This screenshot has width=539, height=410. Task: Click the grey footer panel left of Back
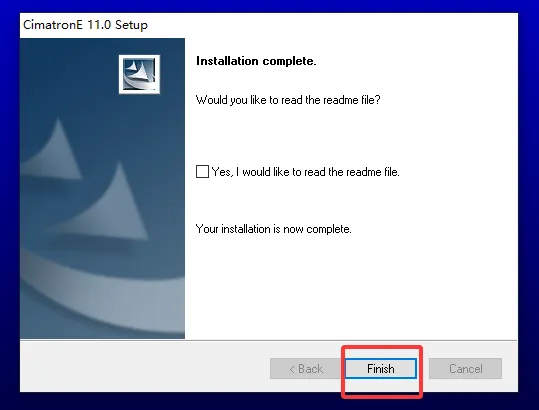[x=144, y=367]
